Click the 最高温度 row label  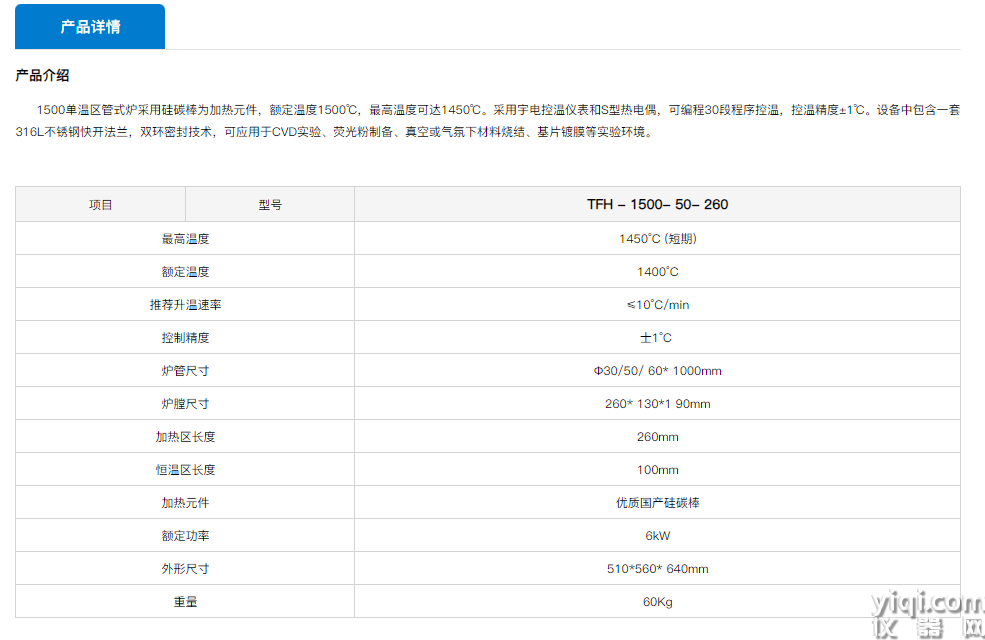click(185, 239)
